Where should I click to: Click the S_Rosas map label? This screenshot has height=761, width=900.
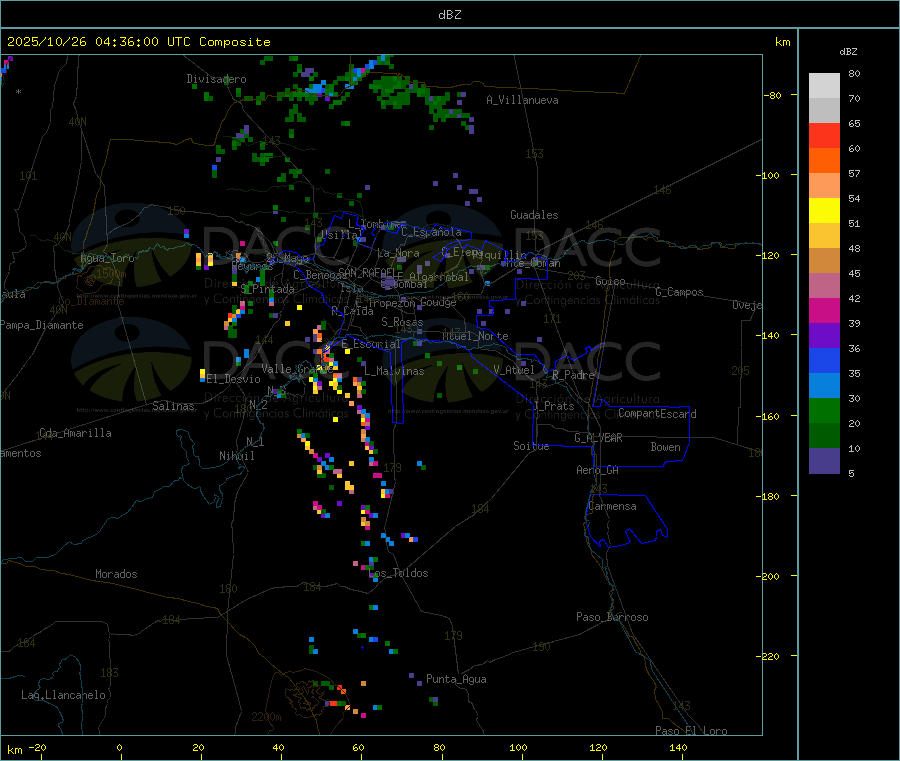402,322
